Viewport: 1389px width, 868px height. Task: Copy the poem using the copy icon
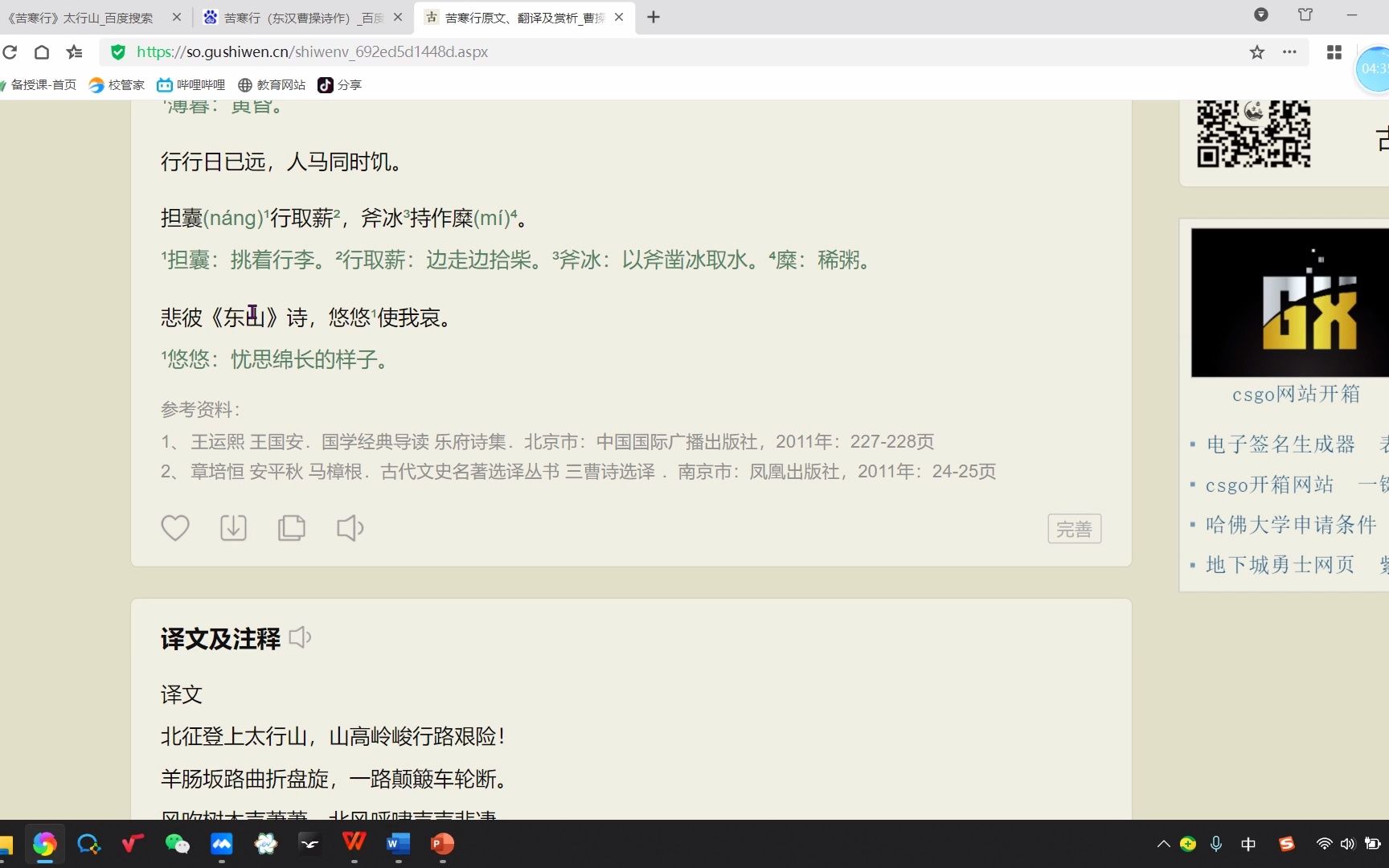(x=291, y=528)
